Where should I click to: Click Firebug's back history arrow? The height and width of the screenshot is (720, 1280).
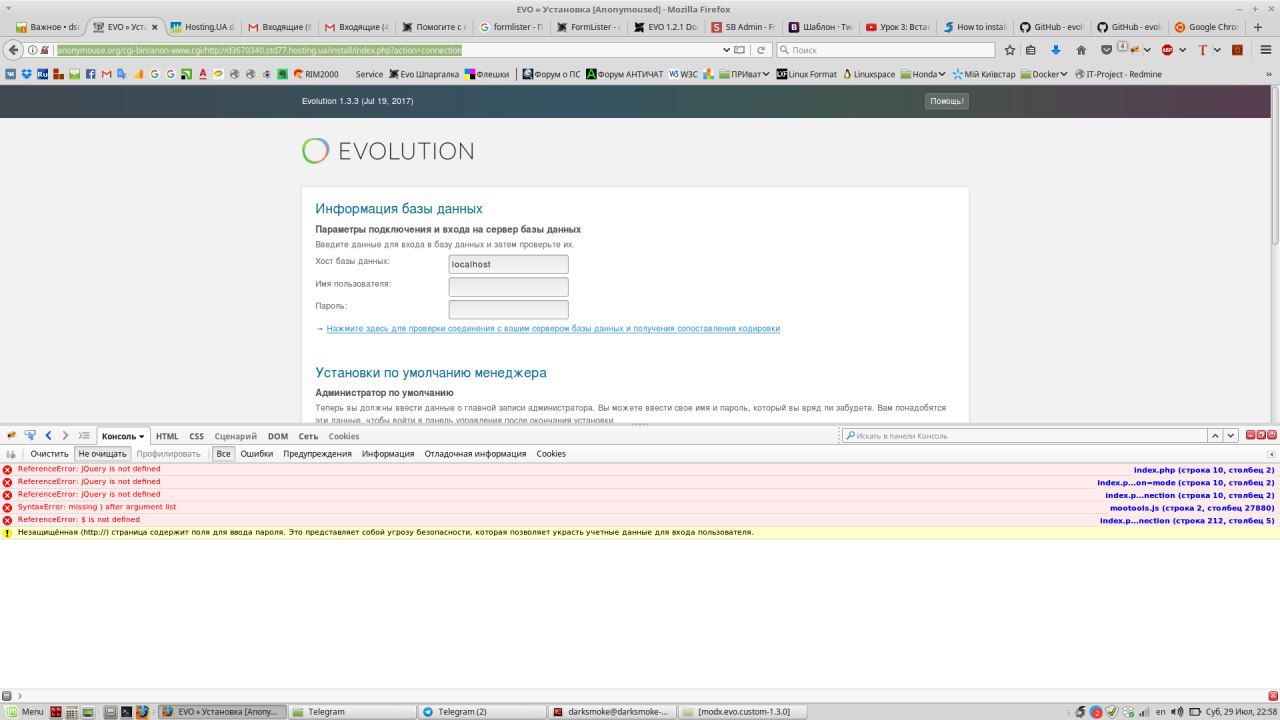pos(48,436)
